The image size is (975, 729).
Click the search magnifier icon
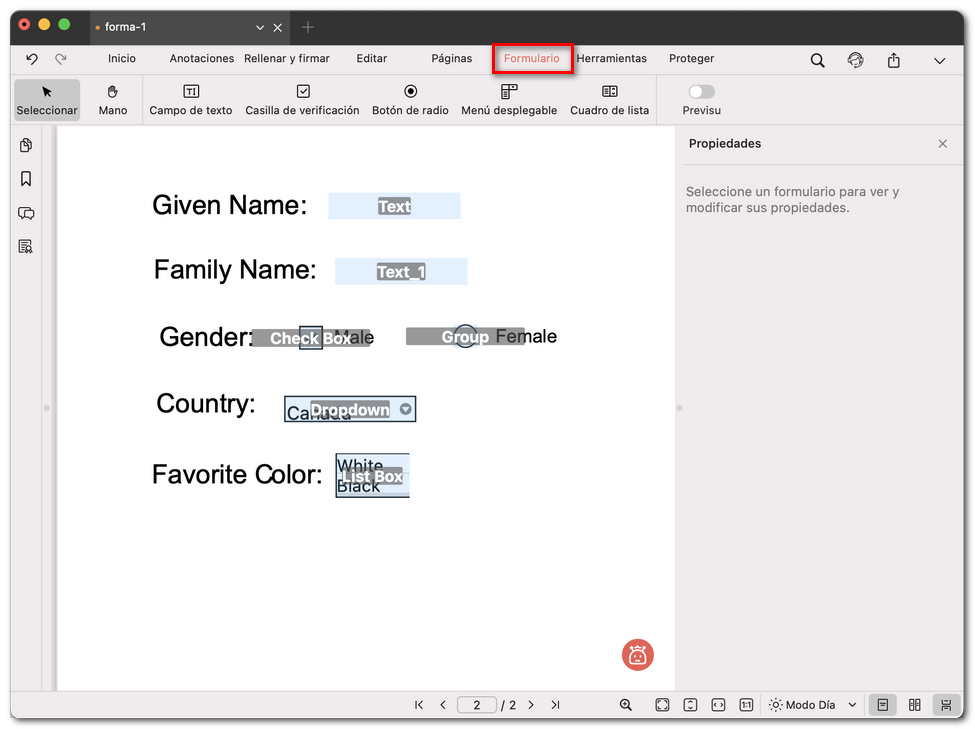click(817, 60)
